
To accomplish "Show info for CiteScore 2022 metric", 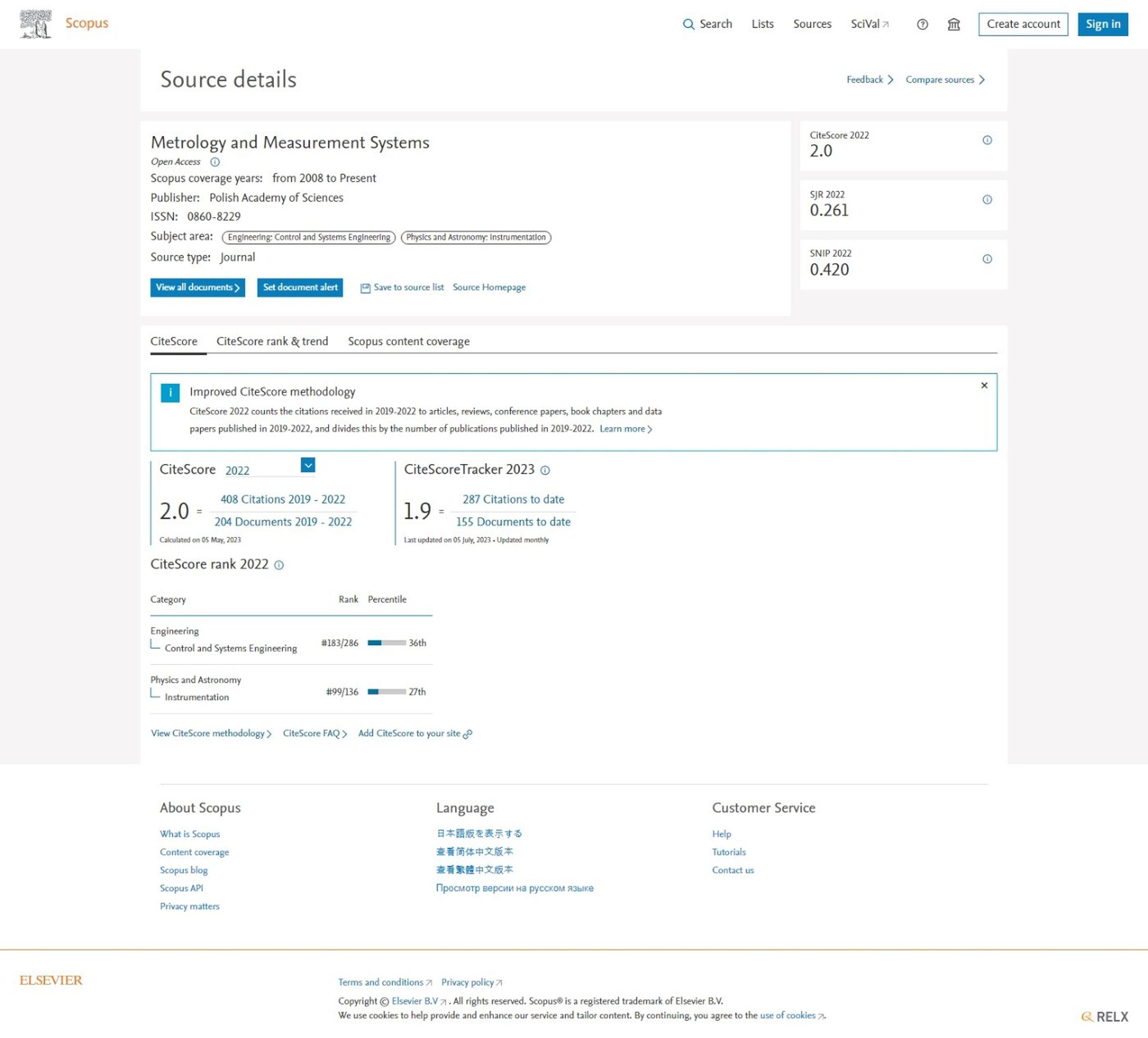I will (987, 140).
